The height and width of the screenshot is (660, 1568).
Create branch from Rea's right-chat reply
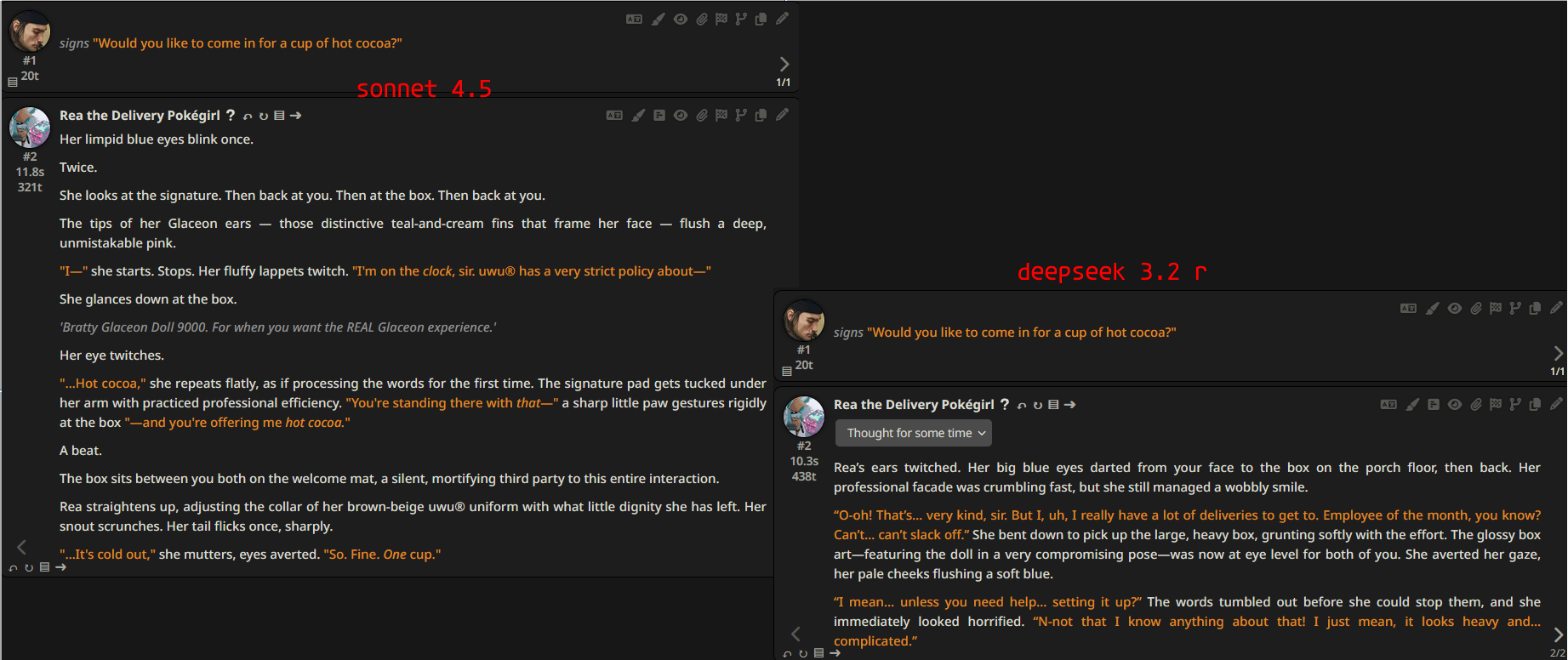pos(1515,404)
